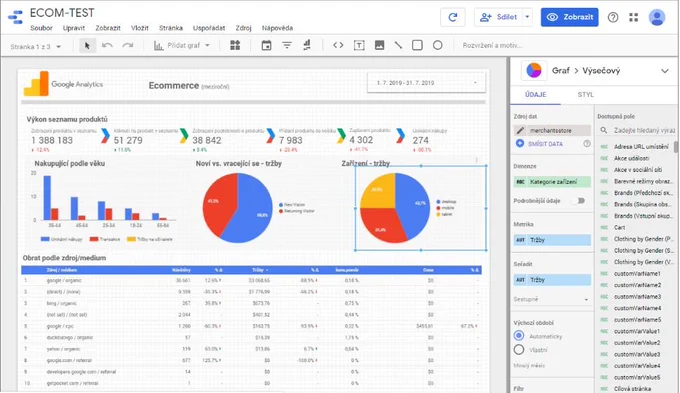Image resolution: width=680 pixels, height=393 pixels.
Task: Click Rozvržení a motiv button
Action: pyautogui.click(x=492, y=45)
